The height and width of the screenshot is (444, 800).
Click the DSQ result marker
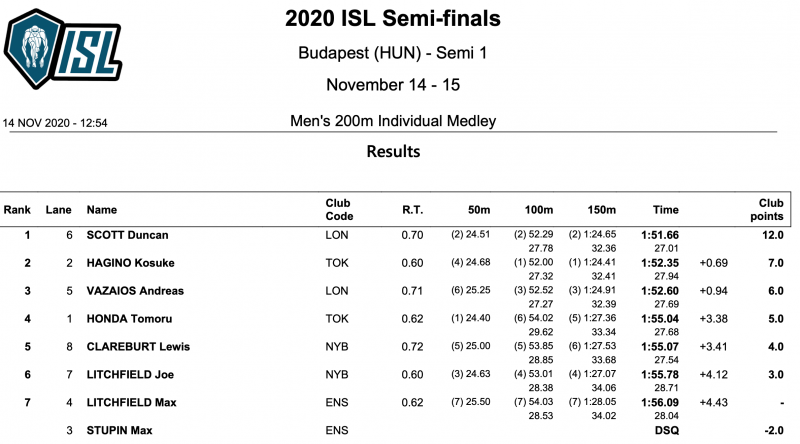click(x=667, y=431)
